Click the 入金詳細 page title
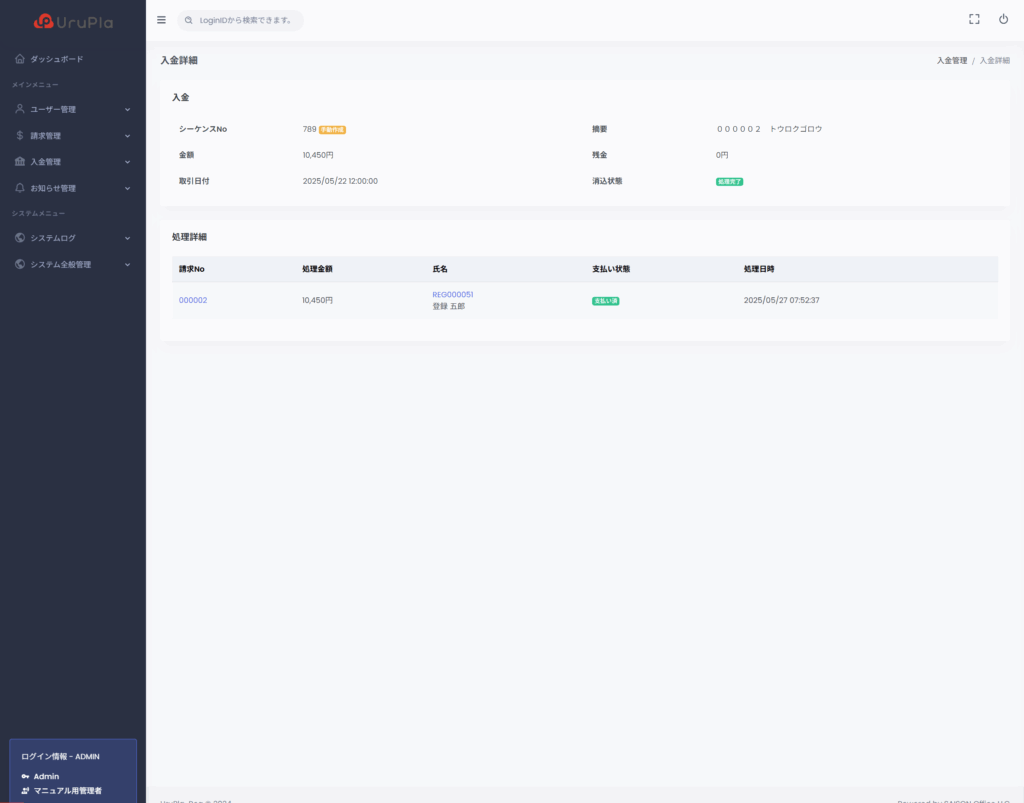Viewport: 1024px width, 803px height. [x=179, y=61]
